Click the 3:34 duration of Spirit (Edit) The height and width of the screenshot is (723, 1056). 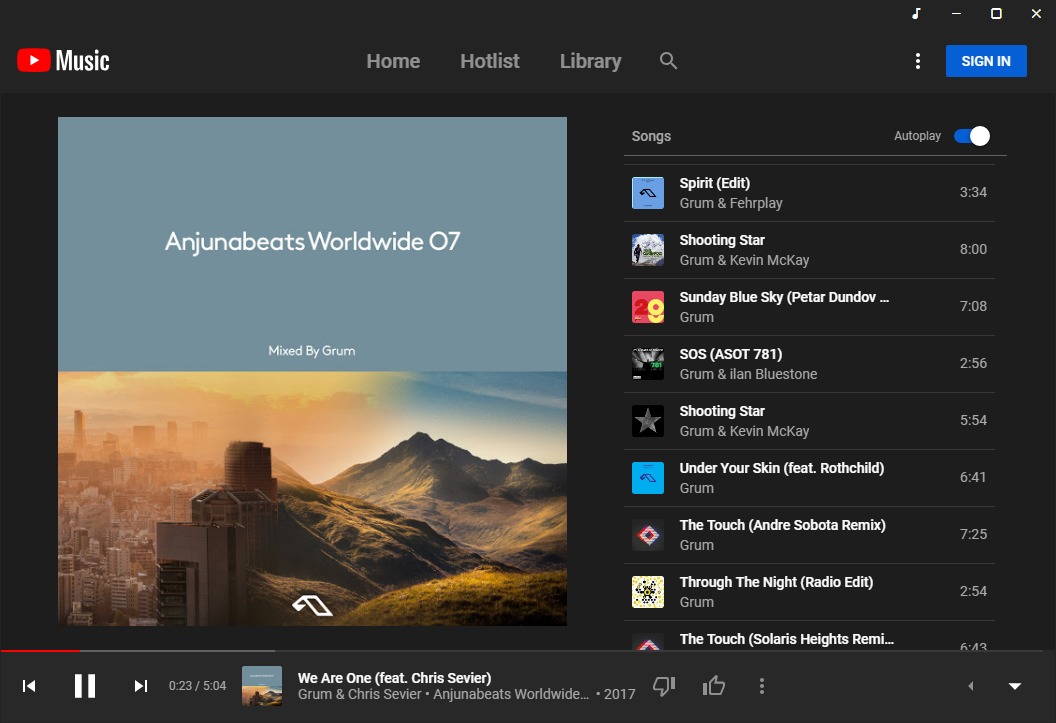click(973, 193)
